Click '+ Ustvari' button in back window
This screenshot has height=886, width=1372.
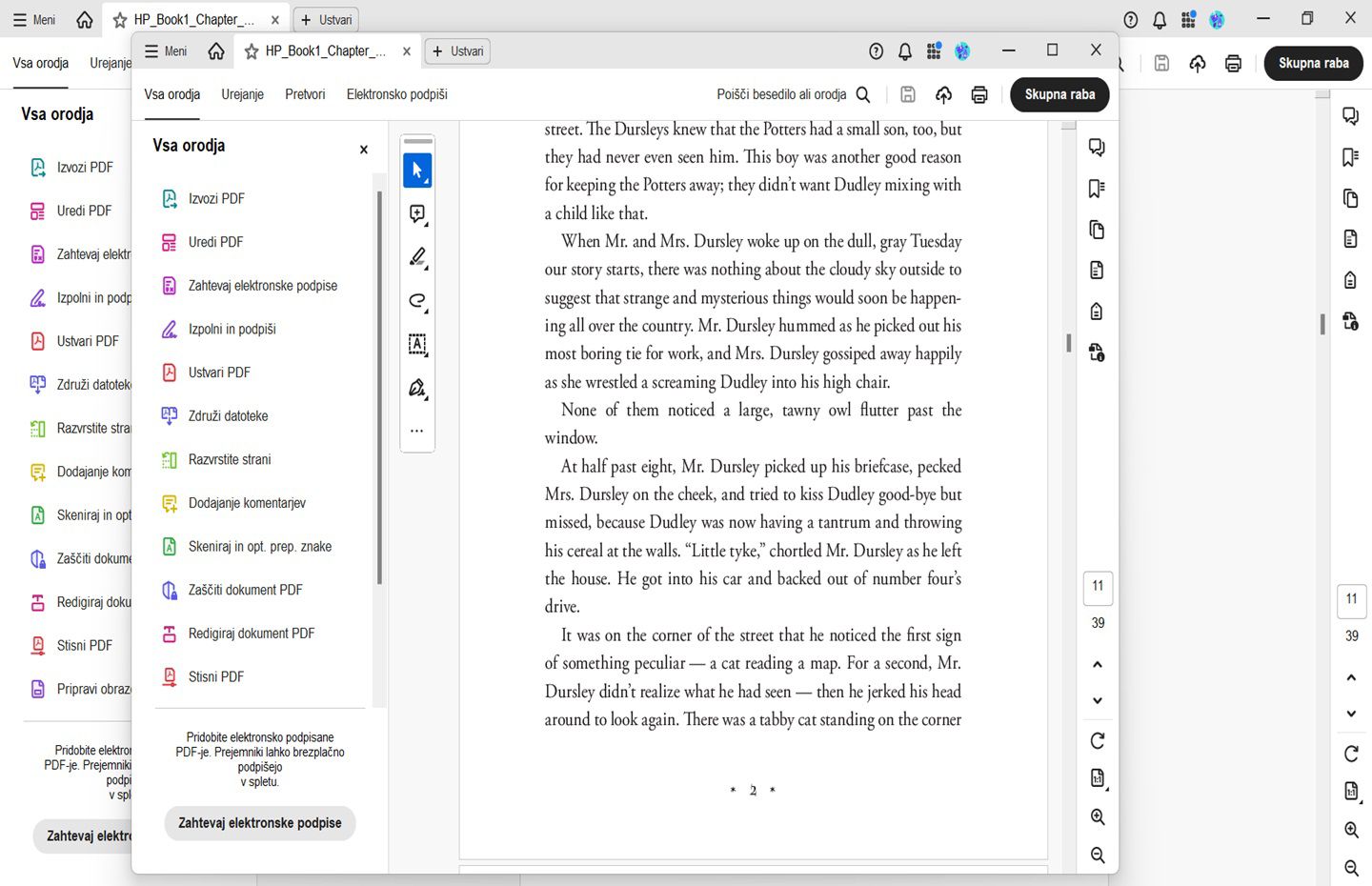point(327,20)
